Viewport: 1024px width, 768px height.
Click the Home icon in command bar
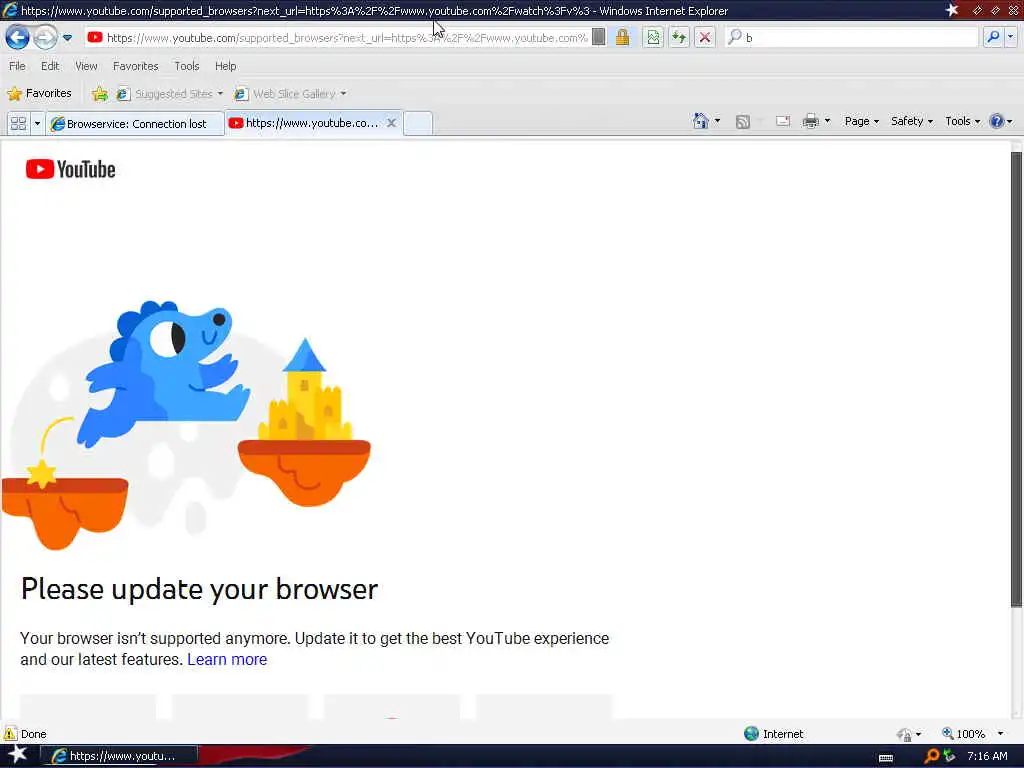(701, 121)
